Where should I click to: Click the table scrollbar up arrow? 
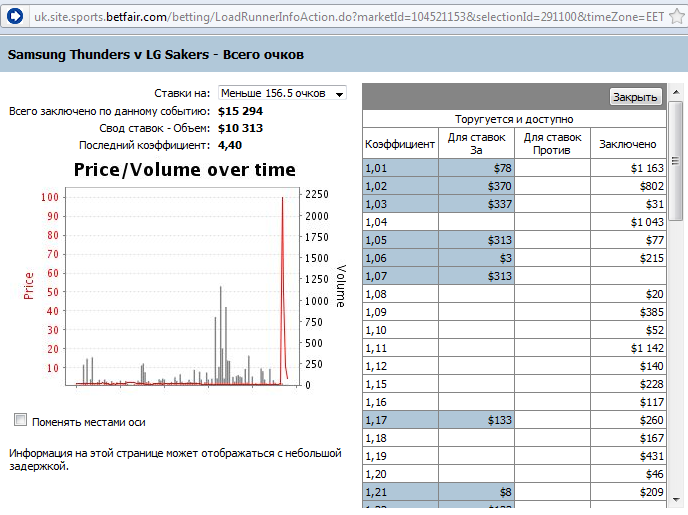pyautogui.click(x=676, y=92)
